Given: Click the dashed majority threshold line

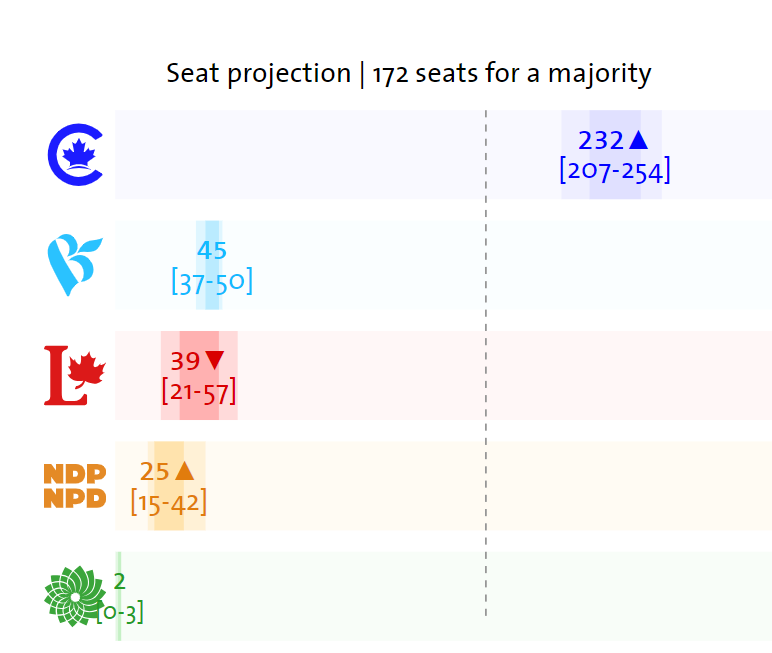Looking at the screenshot, I should click(486, 363).
